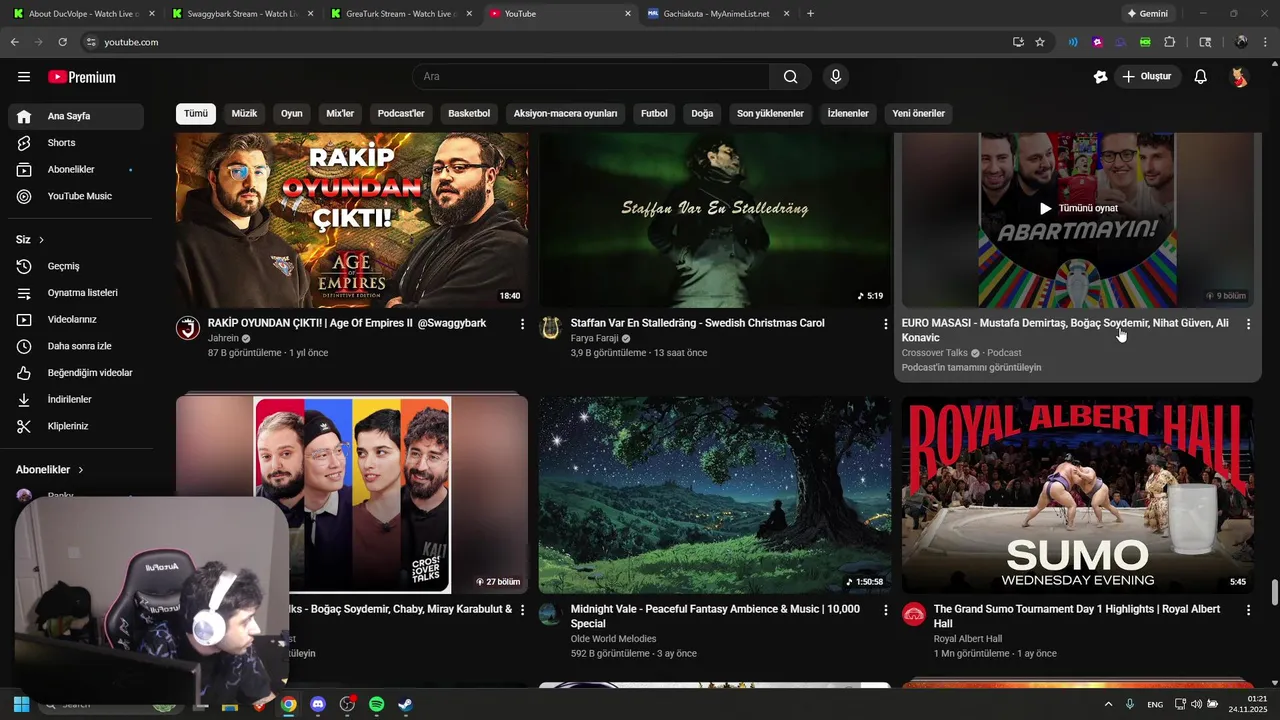
Task: Click the YouTube Premium logo
Action: [82, 77]
